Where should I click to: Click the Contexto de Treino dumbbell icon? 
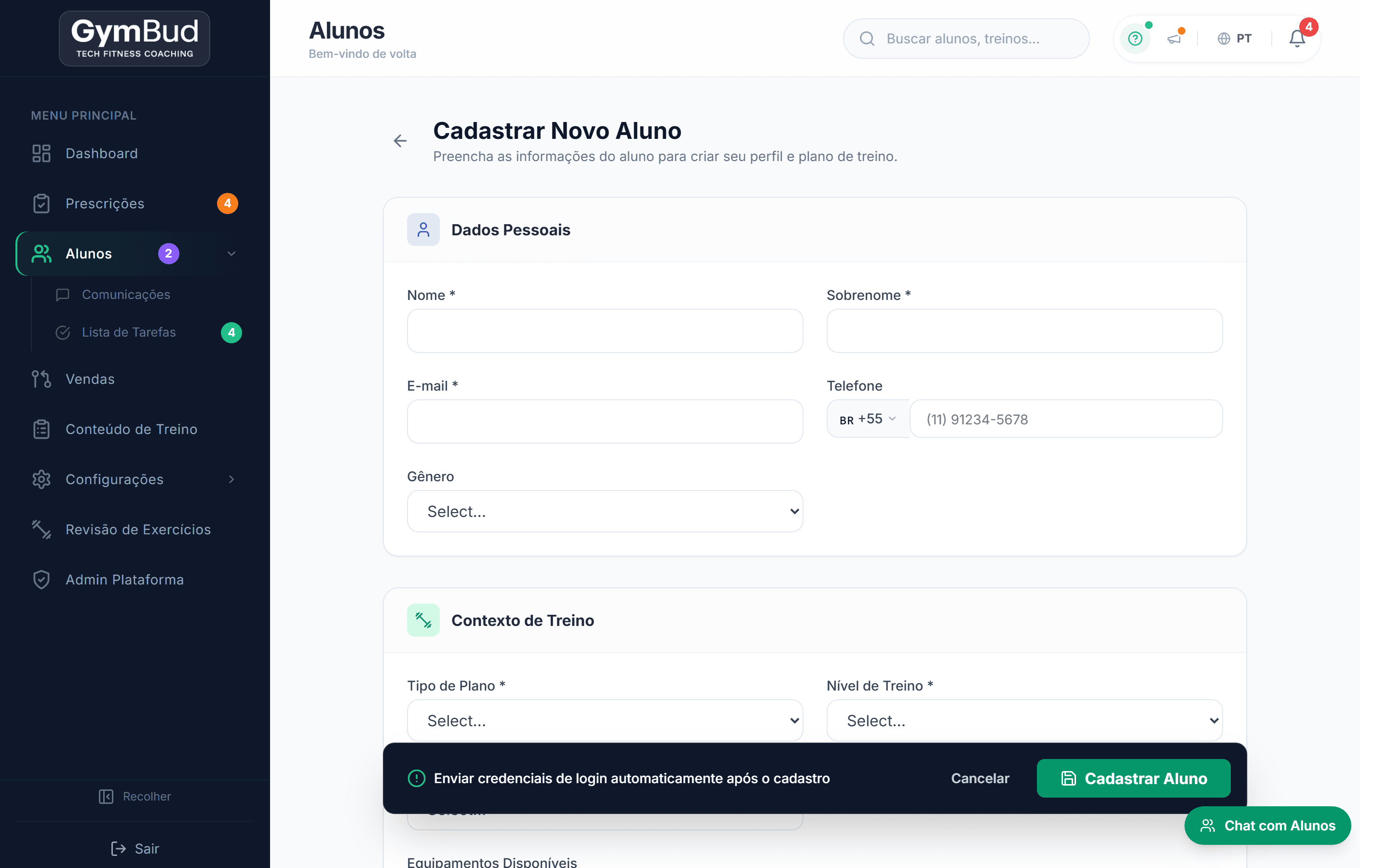pos(423,620)
